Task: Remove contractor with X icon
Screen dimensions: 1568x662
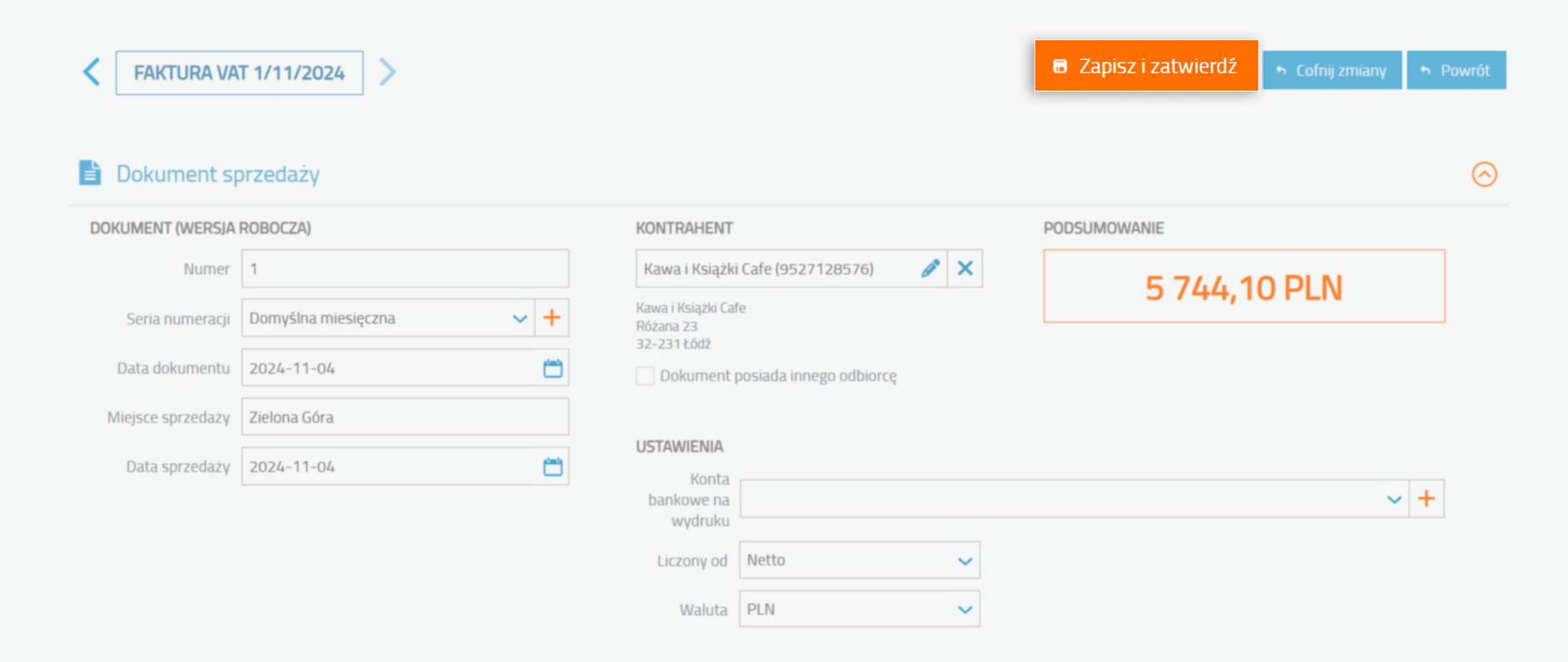Action: 965,268
